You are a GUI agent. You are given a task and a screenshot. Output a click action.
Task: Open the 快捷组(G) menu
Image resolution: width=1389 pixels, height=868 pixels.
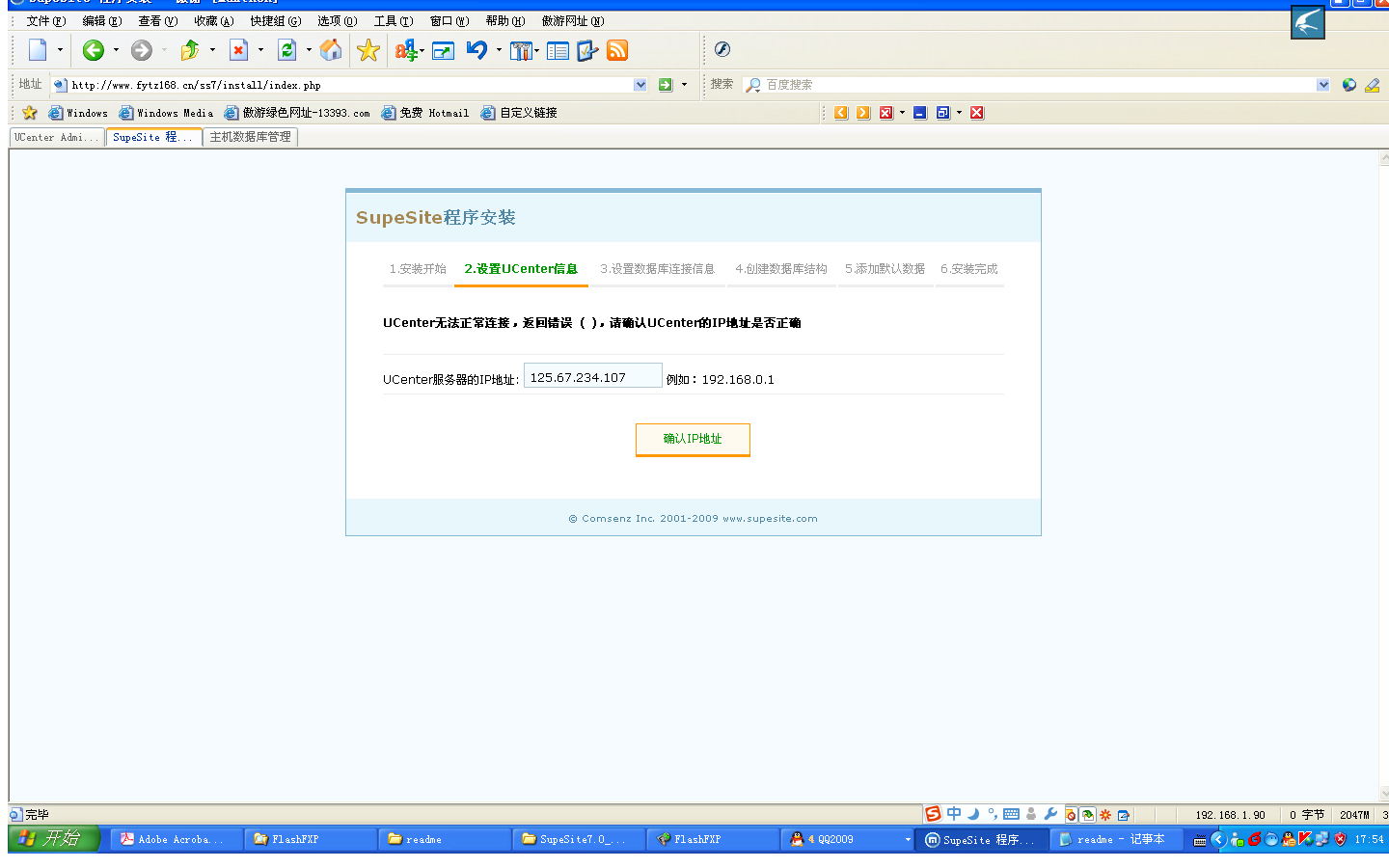click(276, 21)
